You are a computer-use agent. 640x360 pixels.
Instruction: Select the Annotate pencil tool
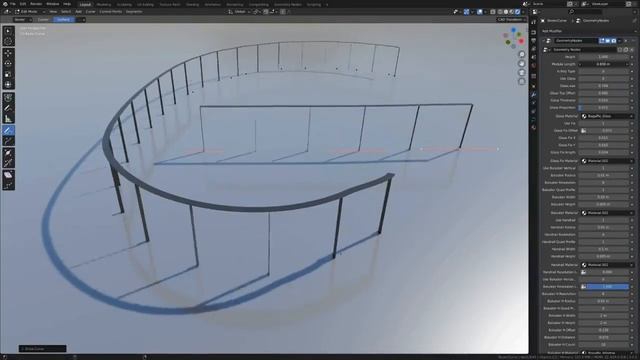(x=8, y=108)
